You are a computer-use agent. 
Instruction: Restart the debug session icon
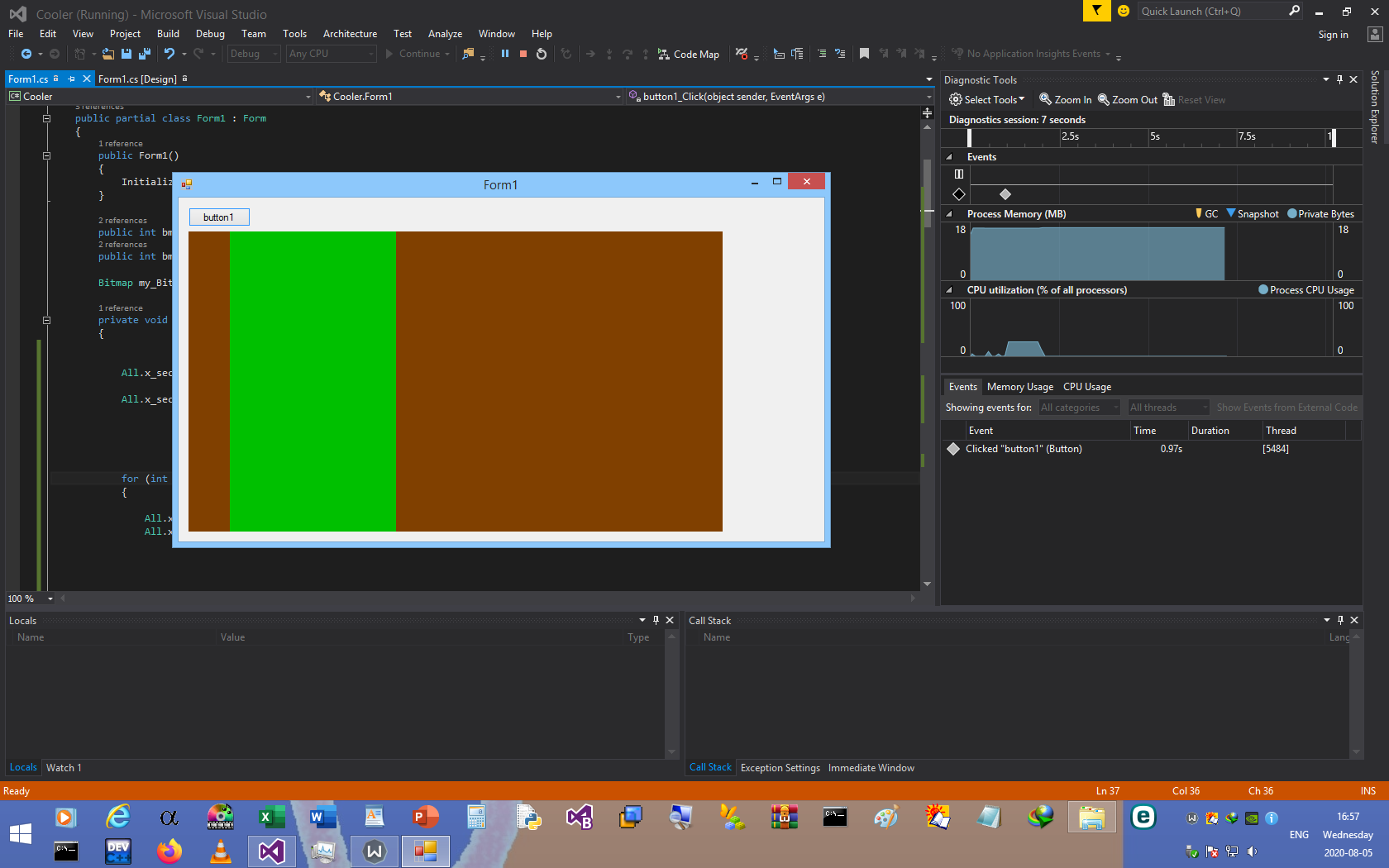tap(542, 54)
